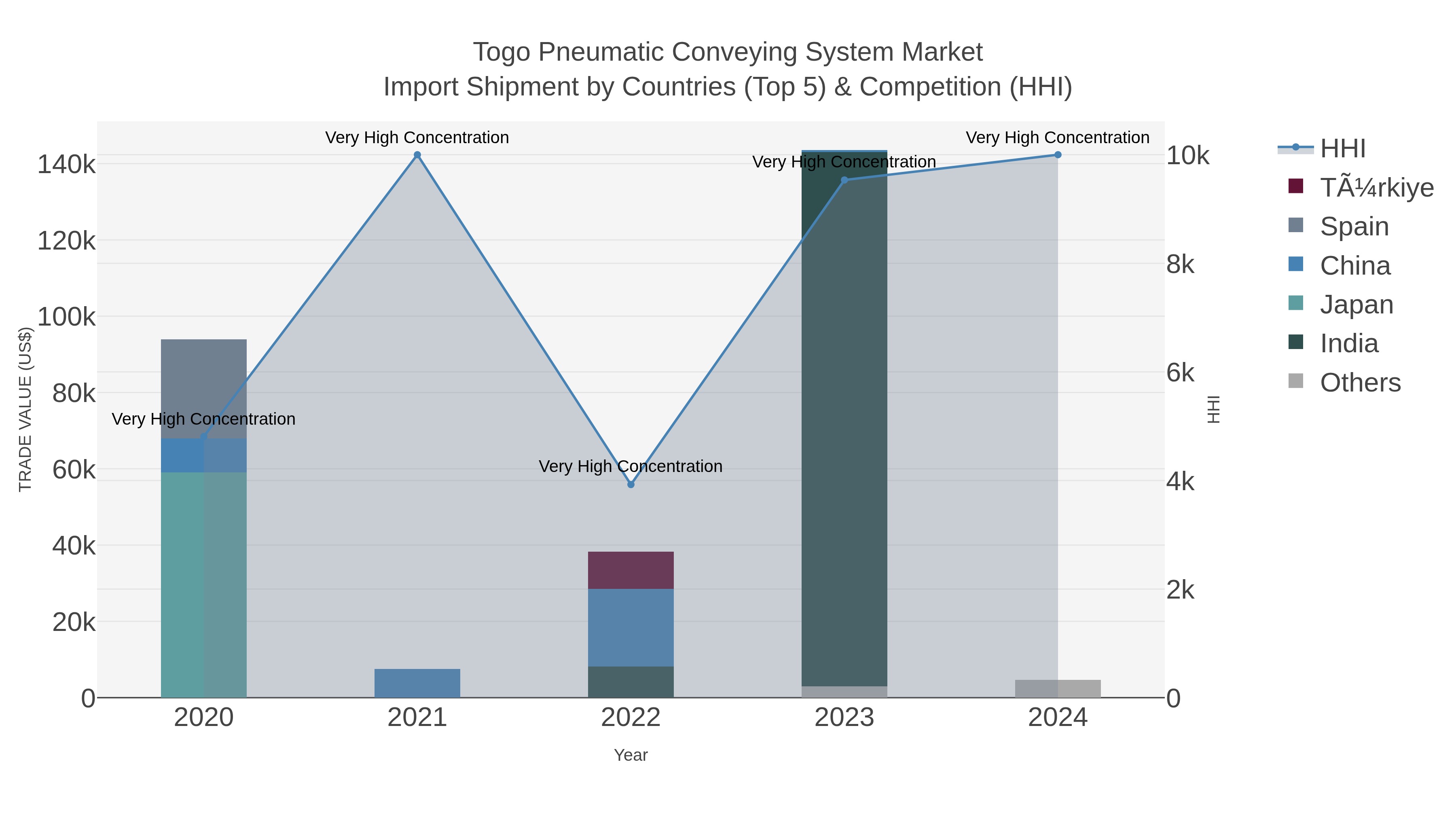The height and width of the screenshot is (819, 1456).
Task: Click the 4k HHI axis tick
Action: pos(1181,482)
